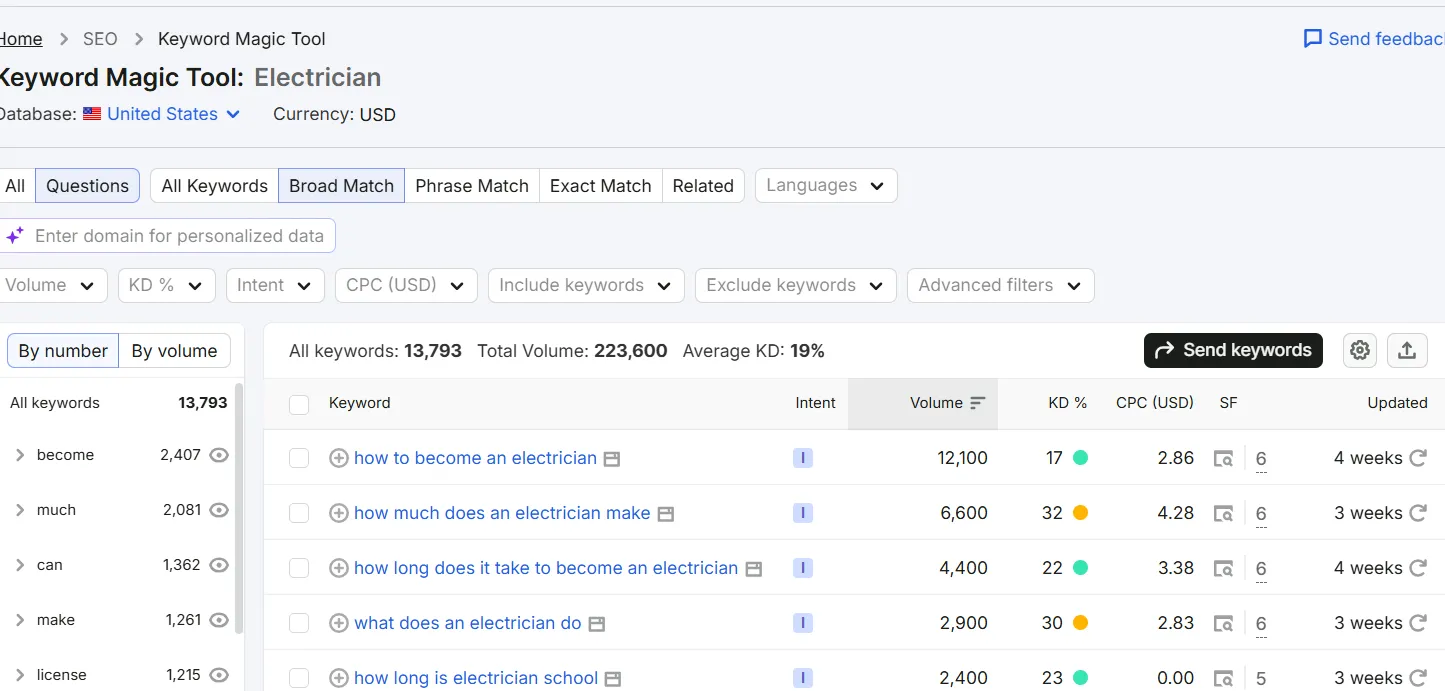Switch to Phrase Match tab
This screenshot has height=691, width=1445.
click(x=472, y=186)
